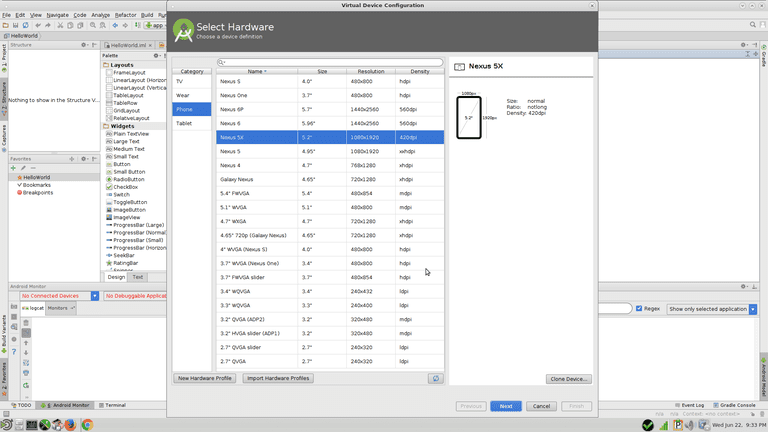The height and width of the screenshot is (432, 768).
Task: Select ProgressBar (Large) widget in Palette
Action: [135, 225]
